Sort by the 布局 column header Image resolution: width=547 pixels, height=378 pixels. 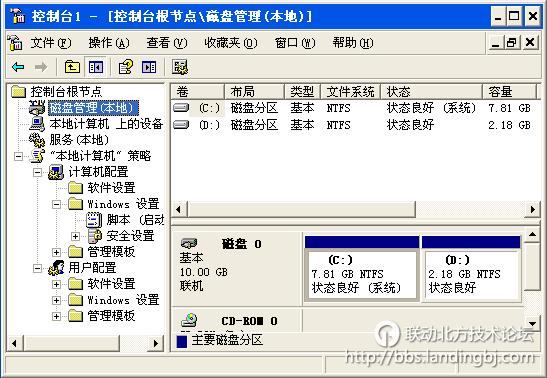point(255,92)
